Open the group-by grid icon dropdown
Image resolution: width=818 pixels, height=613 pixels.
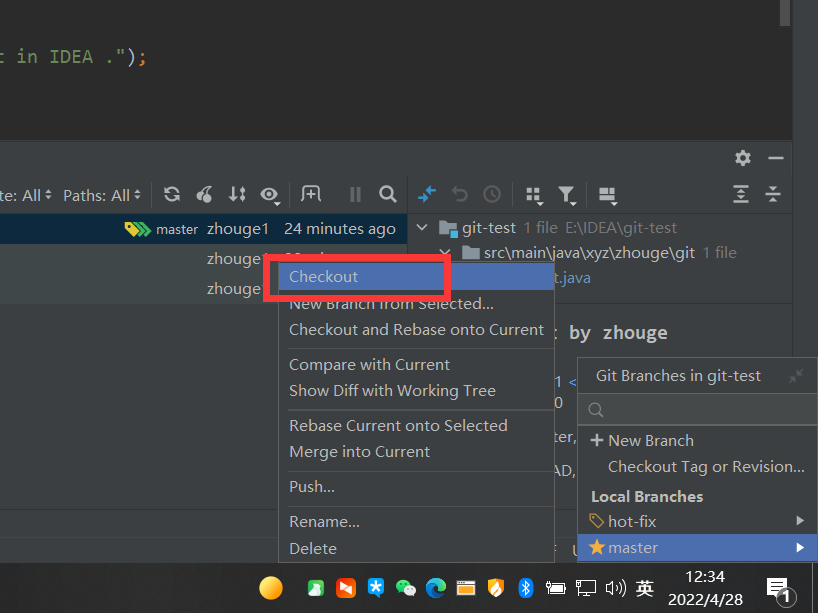tap(534, 196)
